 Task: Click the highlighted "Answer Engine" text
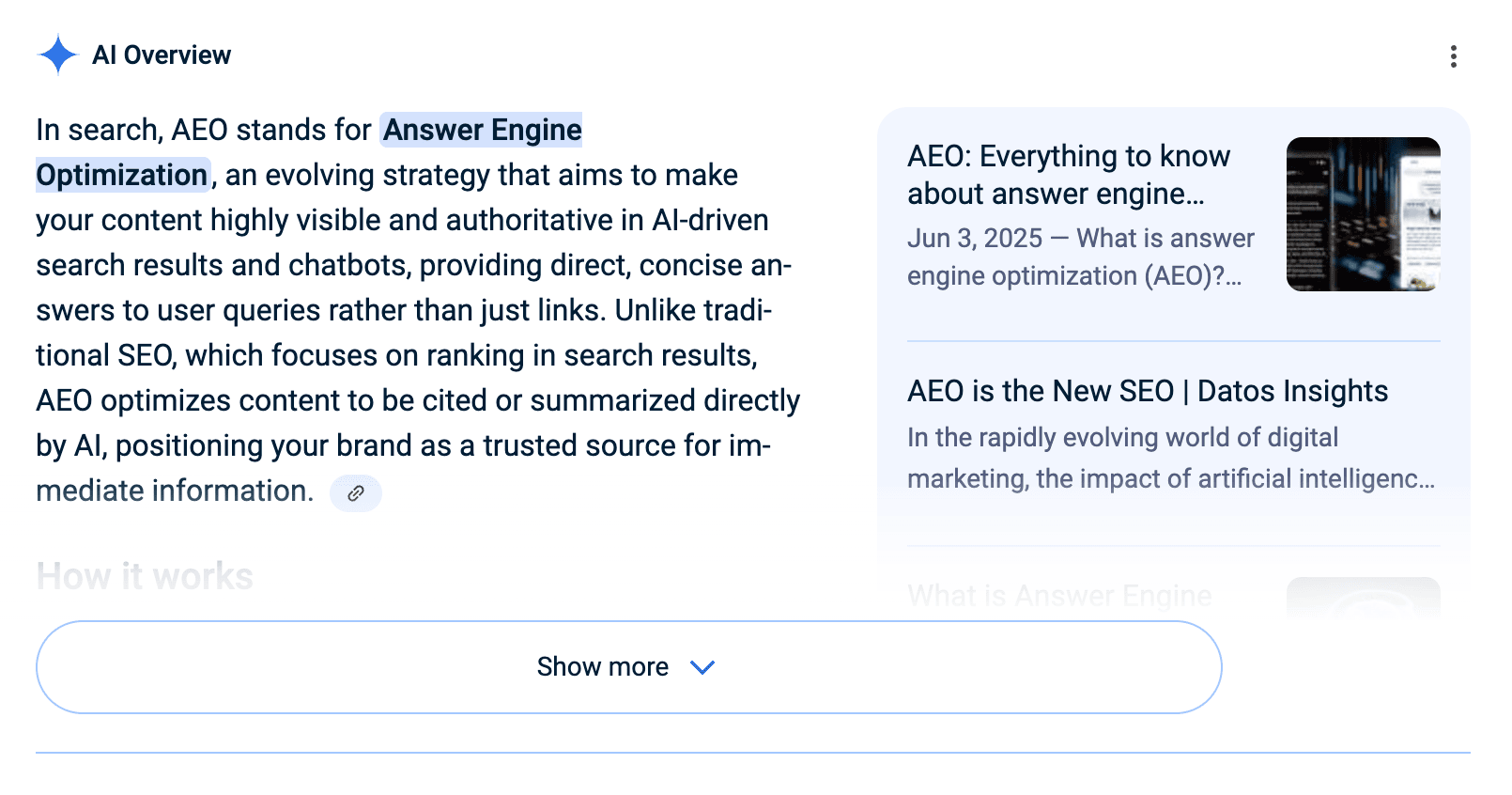point(482,130)
